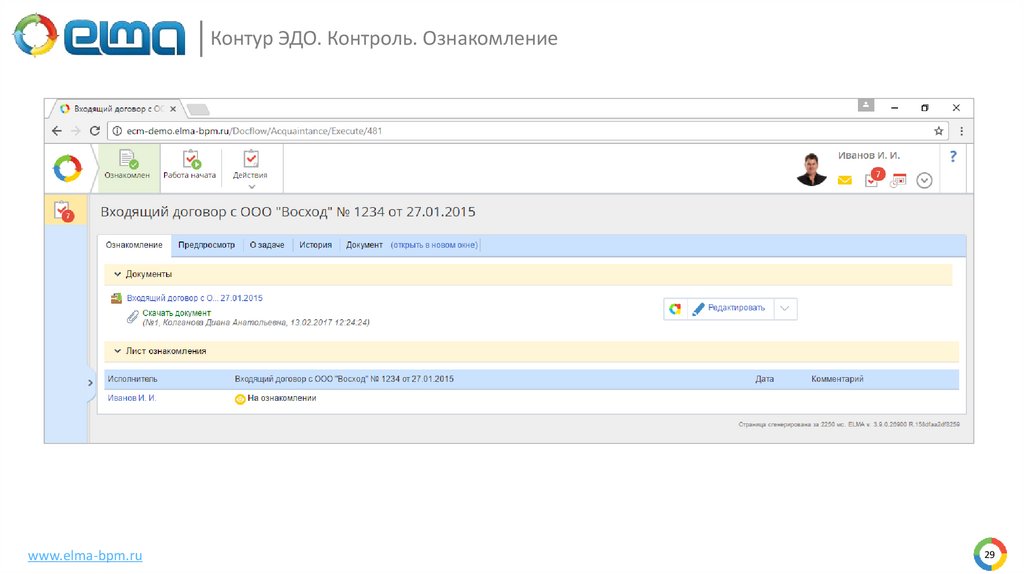Switch to the Предпросмотр tab
Image resolution: width=1024 pixels, height=574 pixels.
coord(206,245)
